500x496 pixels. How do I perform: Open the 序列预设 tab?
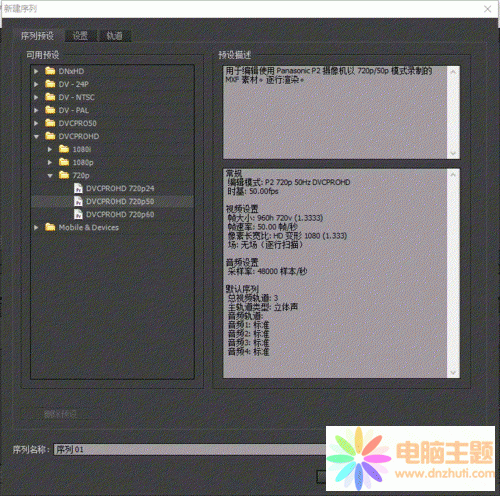click(x=37, y=36)
